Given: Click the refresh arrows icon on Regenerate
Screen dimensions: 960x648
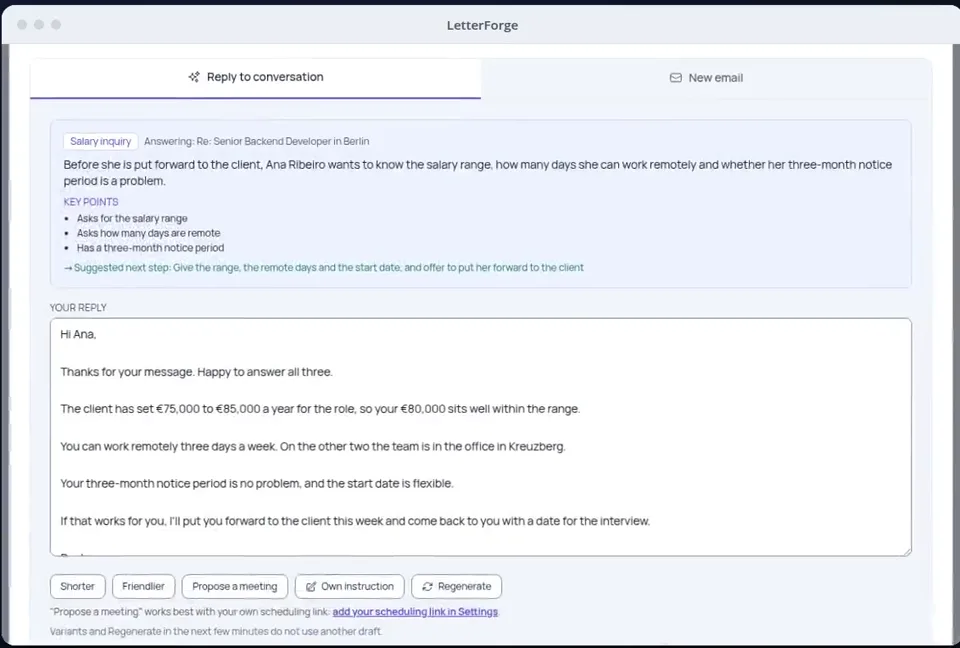Looking at the screenshot, I should (427, 587).
